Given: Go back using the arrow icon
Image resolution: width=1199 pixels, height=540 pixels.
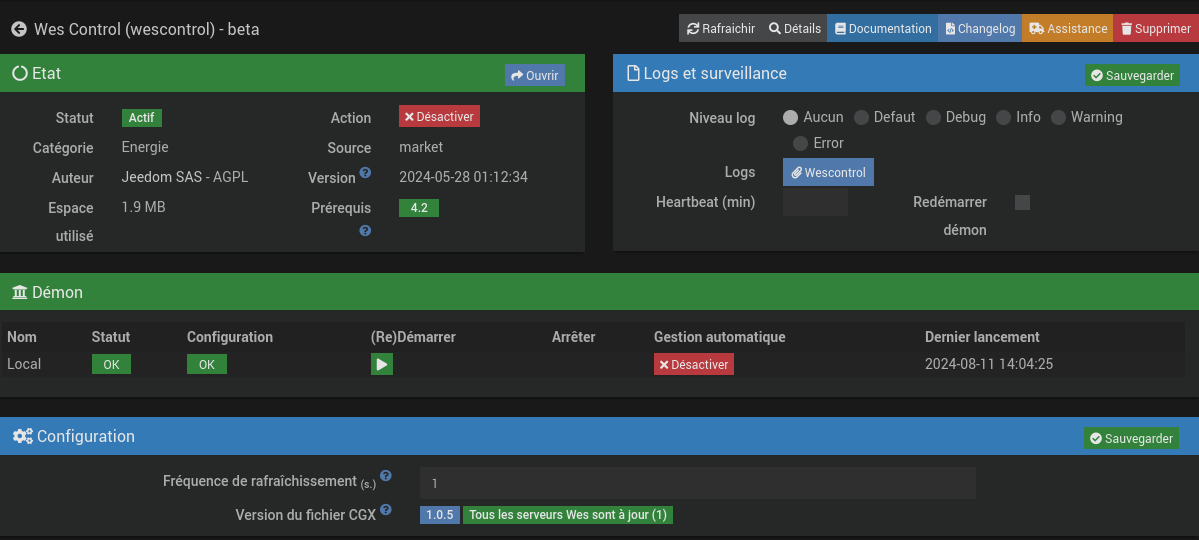Looking at the screenshot, I should click(x=19, y=29).
